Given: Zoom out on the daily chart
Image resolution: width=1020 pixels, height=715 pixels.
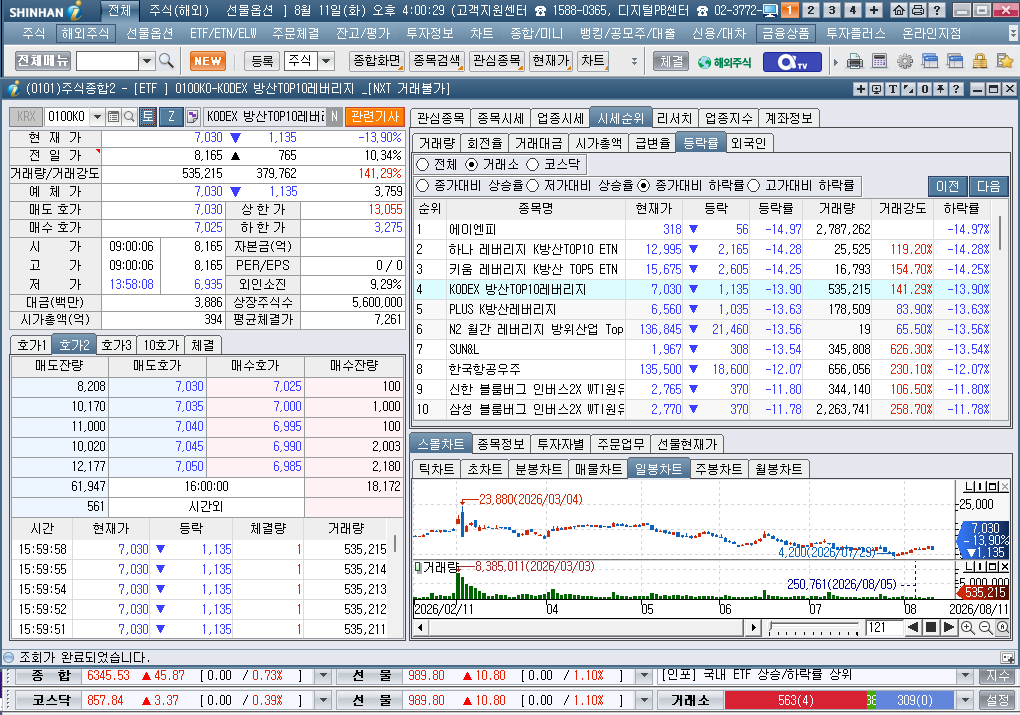Looking at the screenshot, I should [986, 628].
